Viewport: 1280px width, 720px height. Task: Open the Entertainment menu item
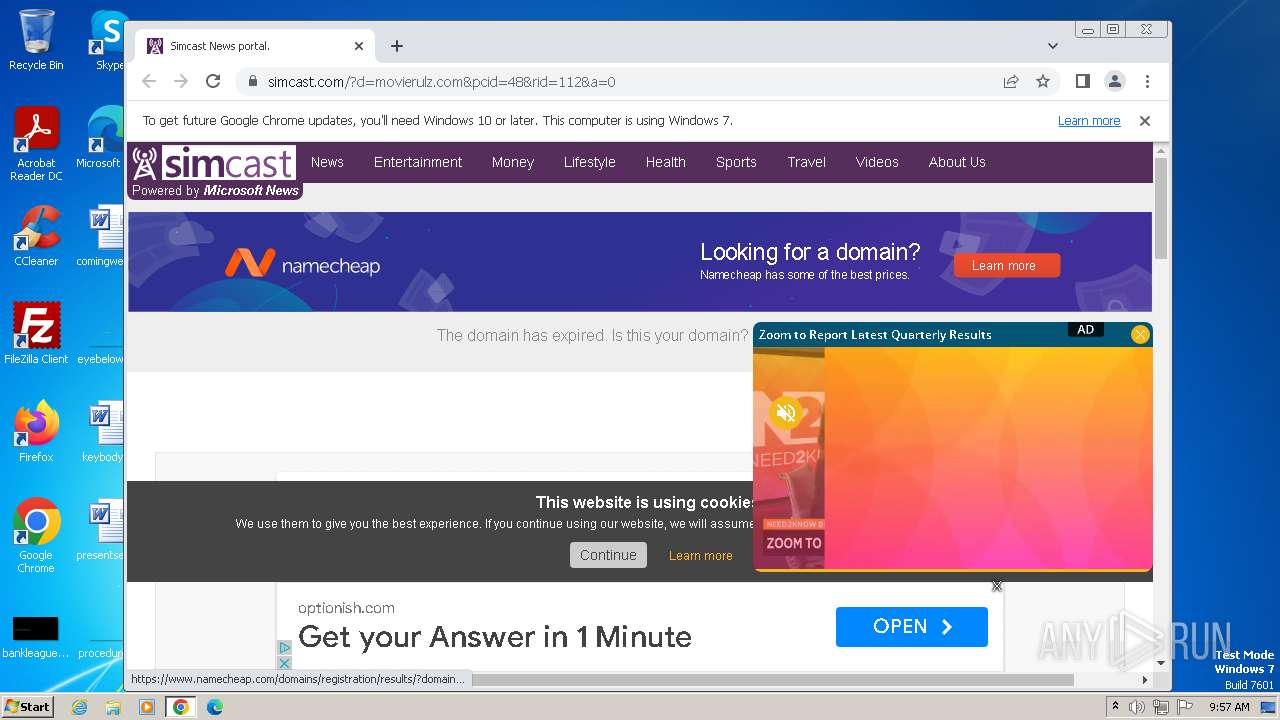[x=418, y=162]
